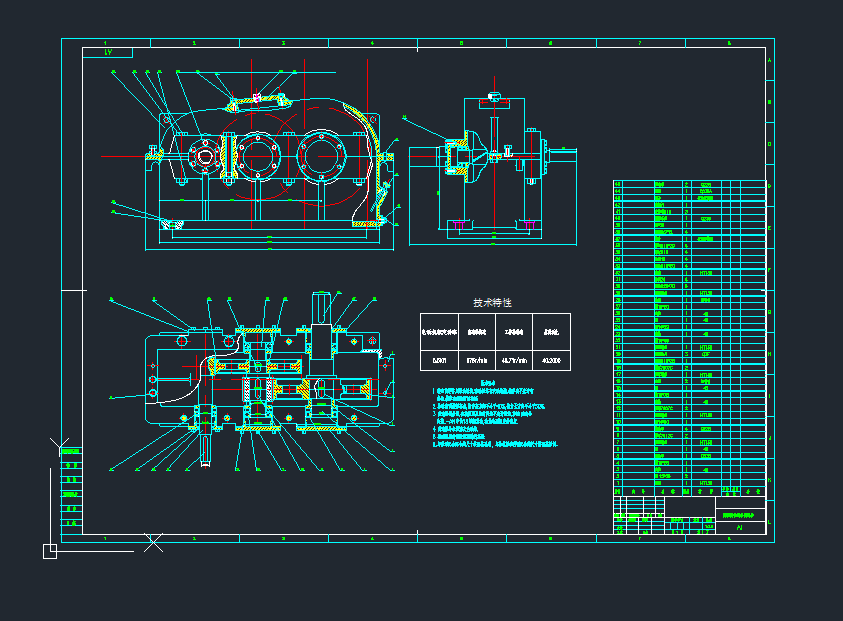Select the 技术特性 title text
Image resolution: width=843 pixels, height=621 pixels.
[493, 302]
